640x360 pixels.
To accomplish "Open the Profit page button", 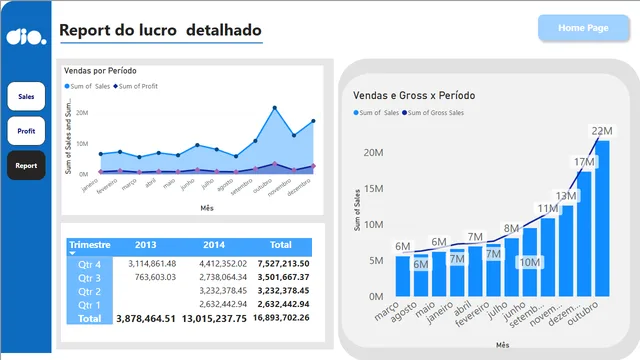I will (x=26, y=131).
